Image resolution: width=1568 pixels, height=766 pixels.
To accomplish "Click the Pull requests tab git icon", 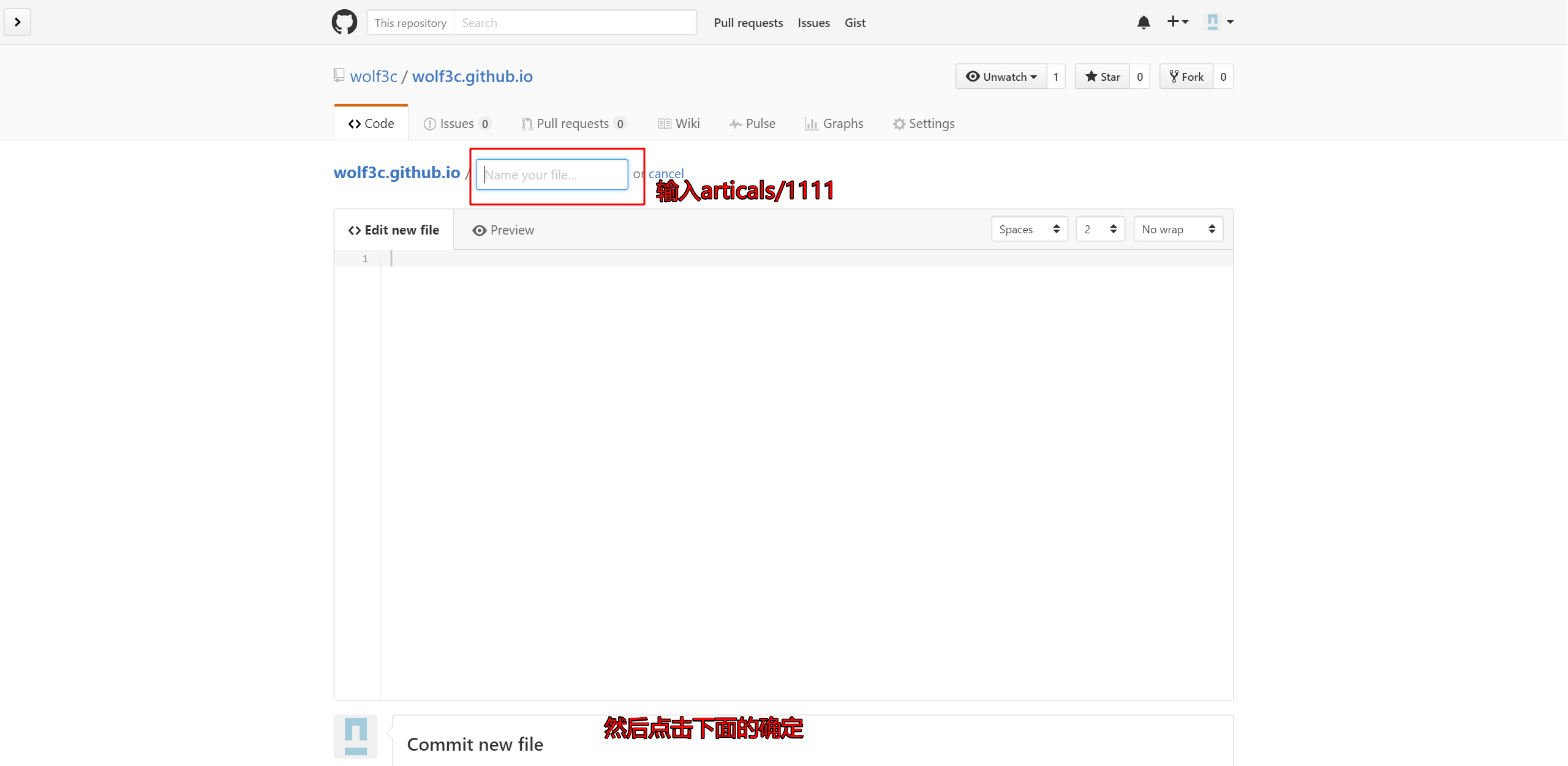I will pos(527,124).
